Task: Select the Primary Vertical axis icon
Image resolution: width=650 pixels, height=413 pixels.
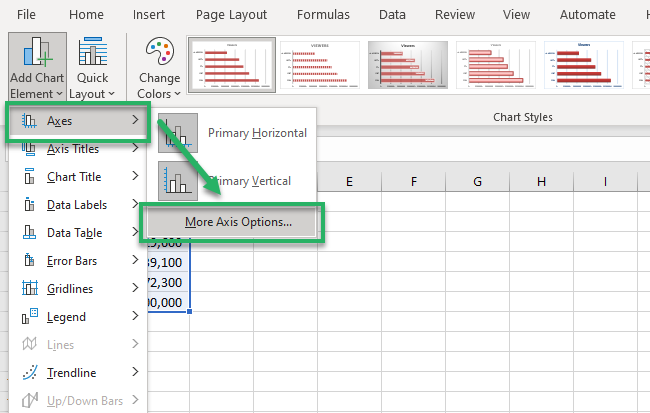Action: tap(177, 181)
